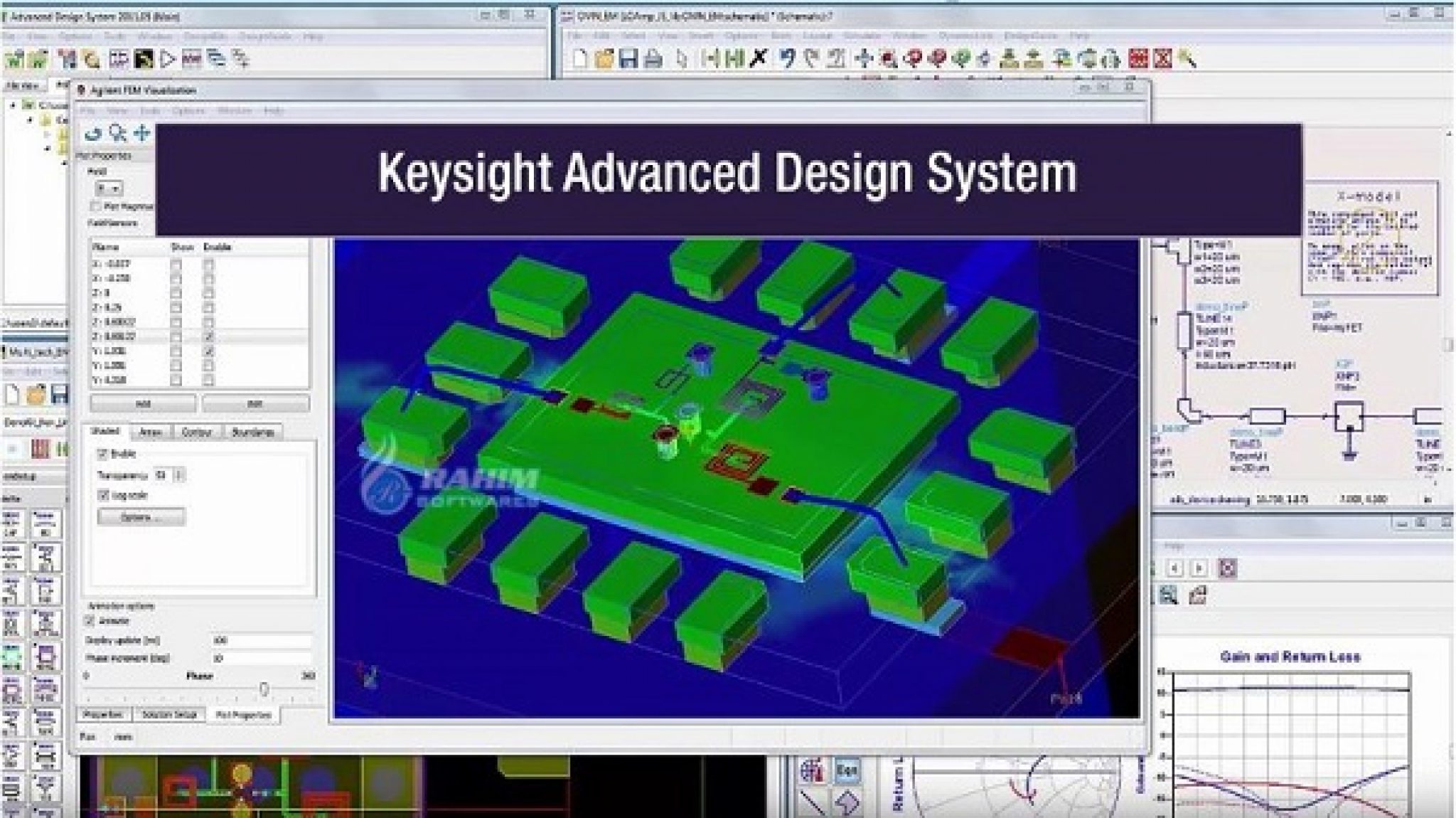Image resolution: width=1456 pixels, height=818 pixels.
Task: Click the Transparency spinner arrows
Action: coord(179,474)
